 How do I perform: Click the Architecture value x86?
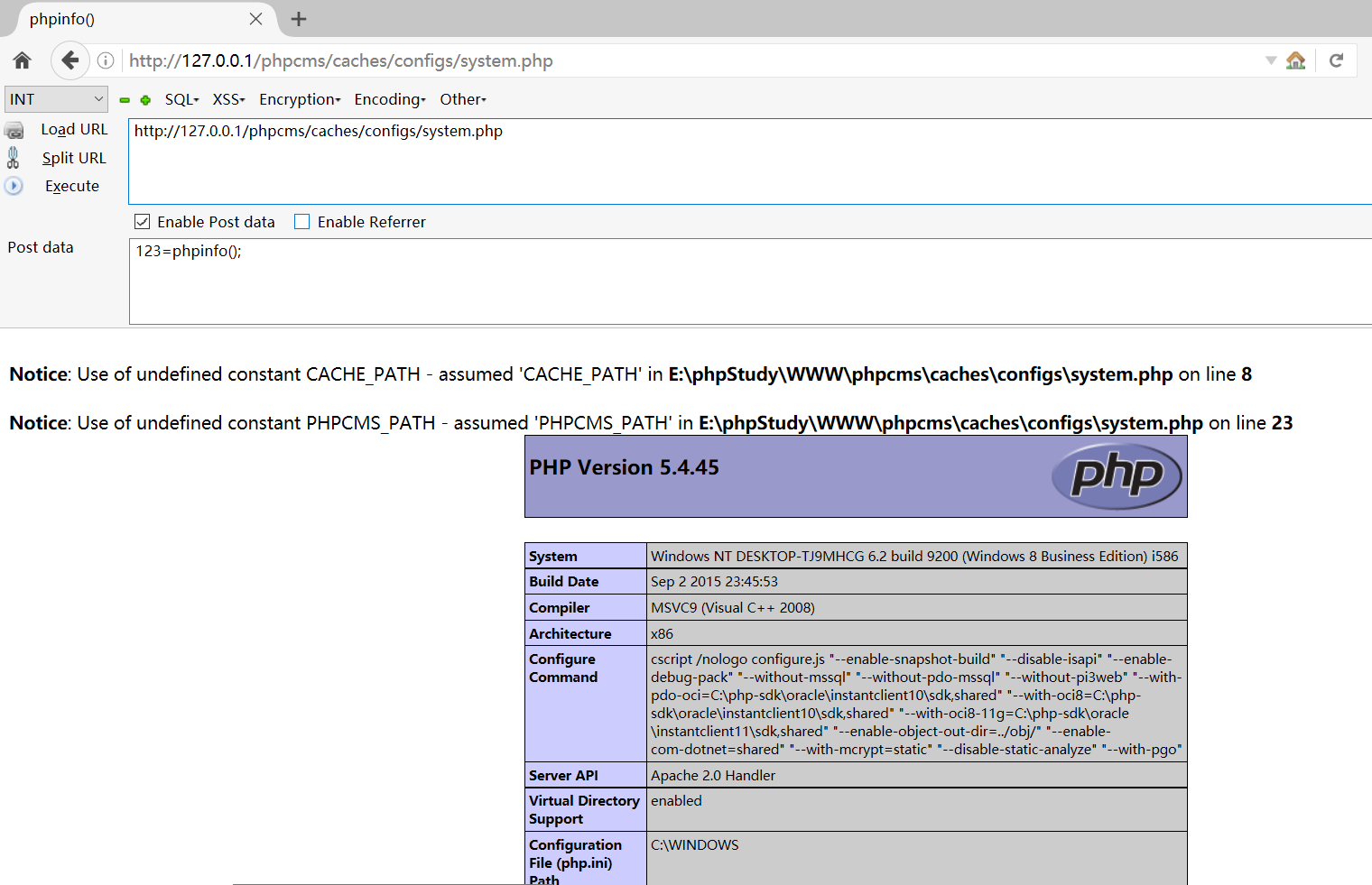[x=662, y=634]
